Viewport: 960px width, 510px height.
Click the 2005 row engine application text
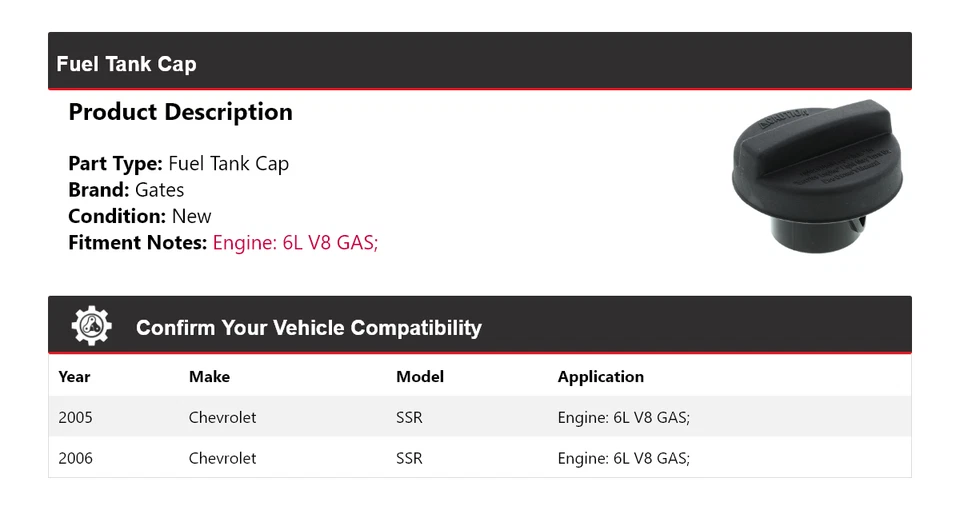[623, 417]
